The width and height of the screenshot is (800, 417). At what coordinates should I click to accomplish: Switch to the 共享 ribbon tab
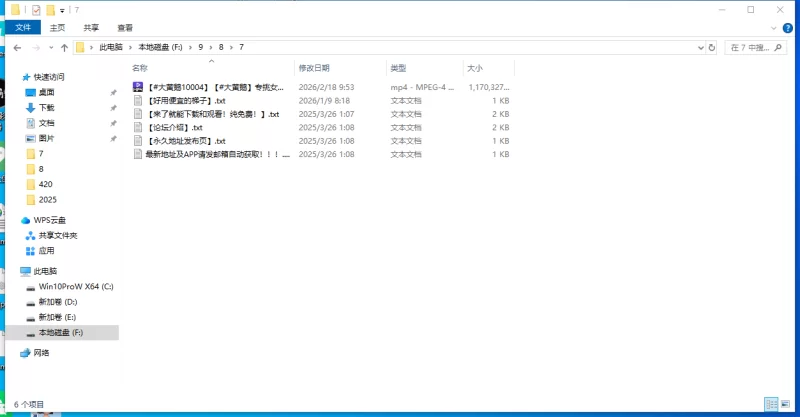coord(91,28)
